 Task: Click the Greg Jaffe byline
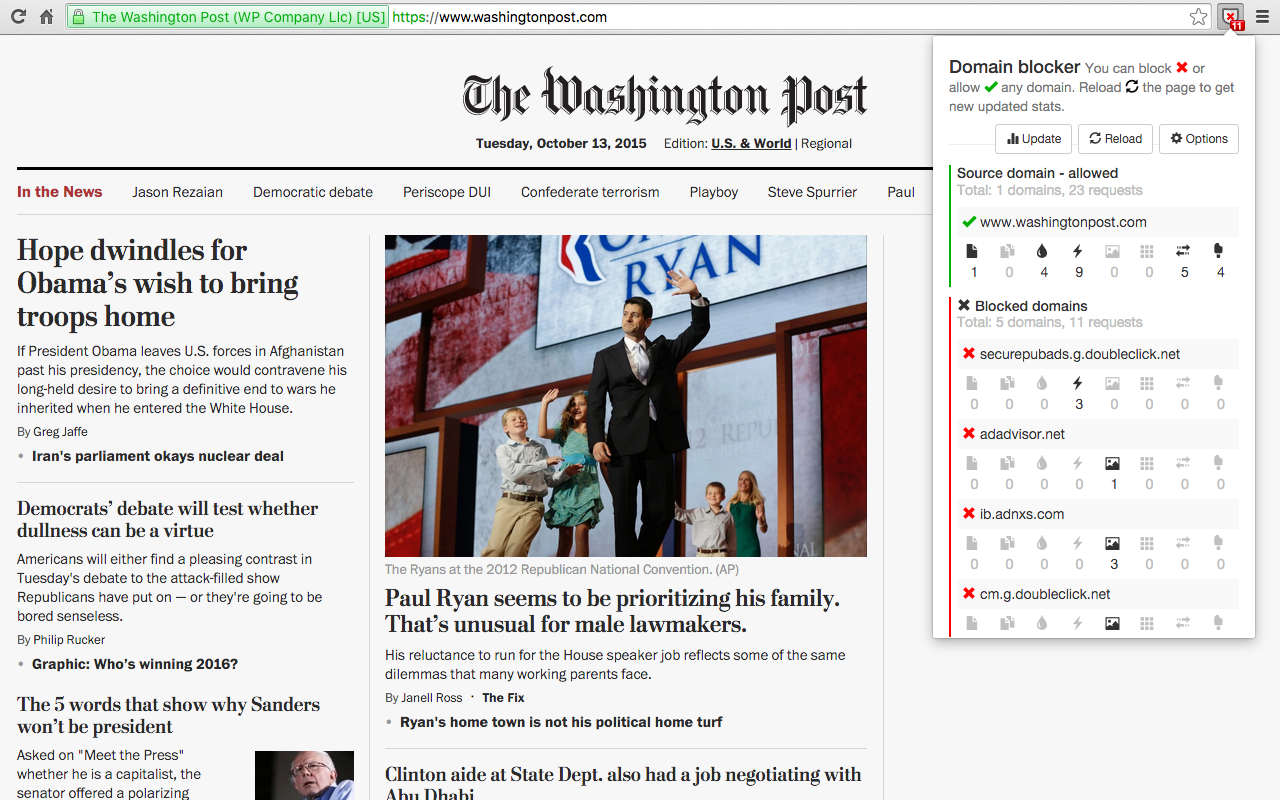coord(60,432)
